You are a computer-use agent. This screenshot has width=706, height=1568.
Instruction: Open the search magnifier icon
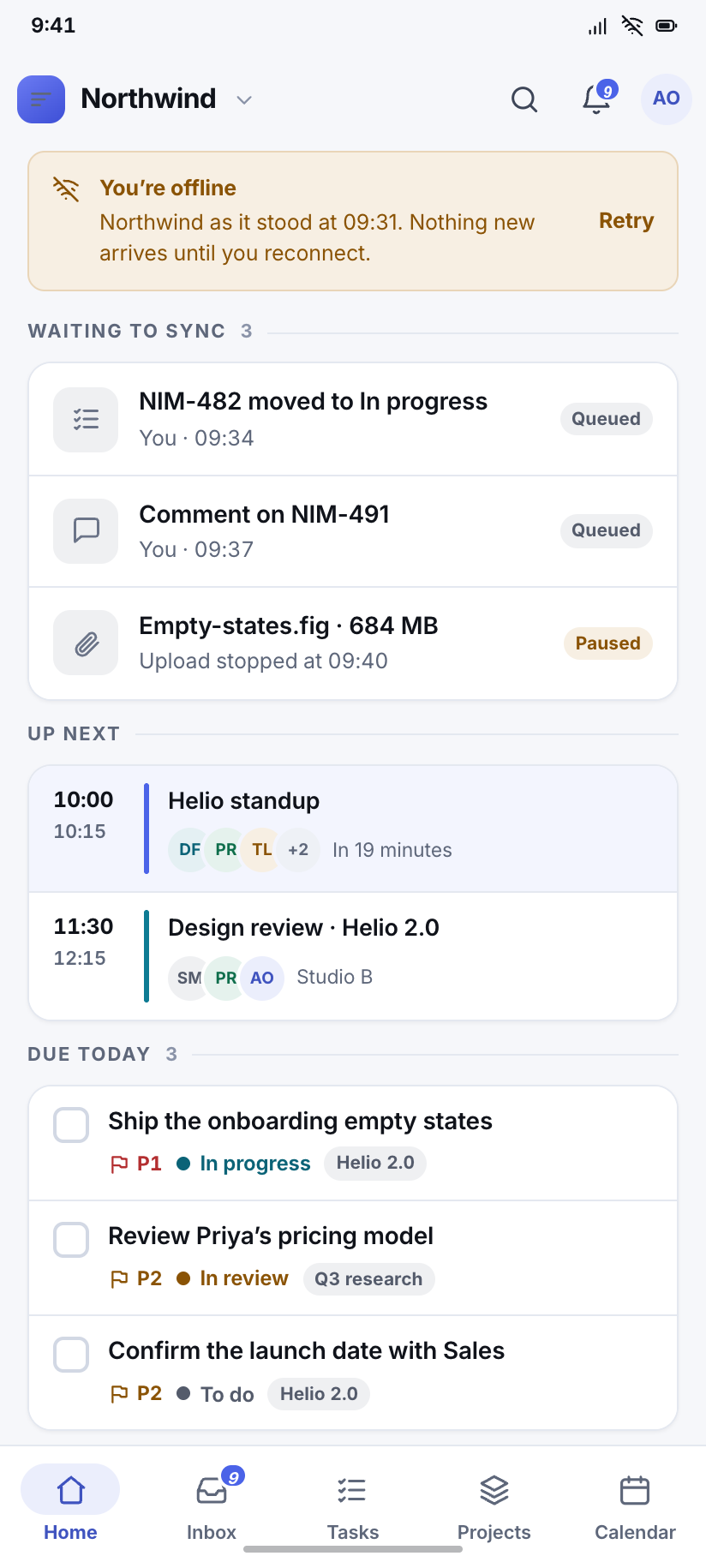(524, 99)
